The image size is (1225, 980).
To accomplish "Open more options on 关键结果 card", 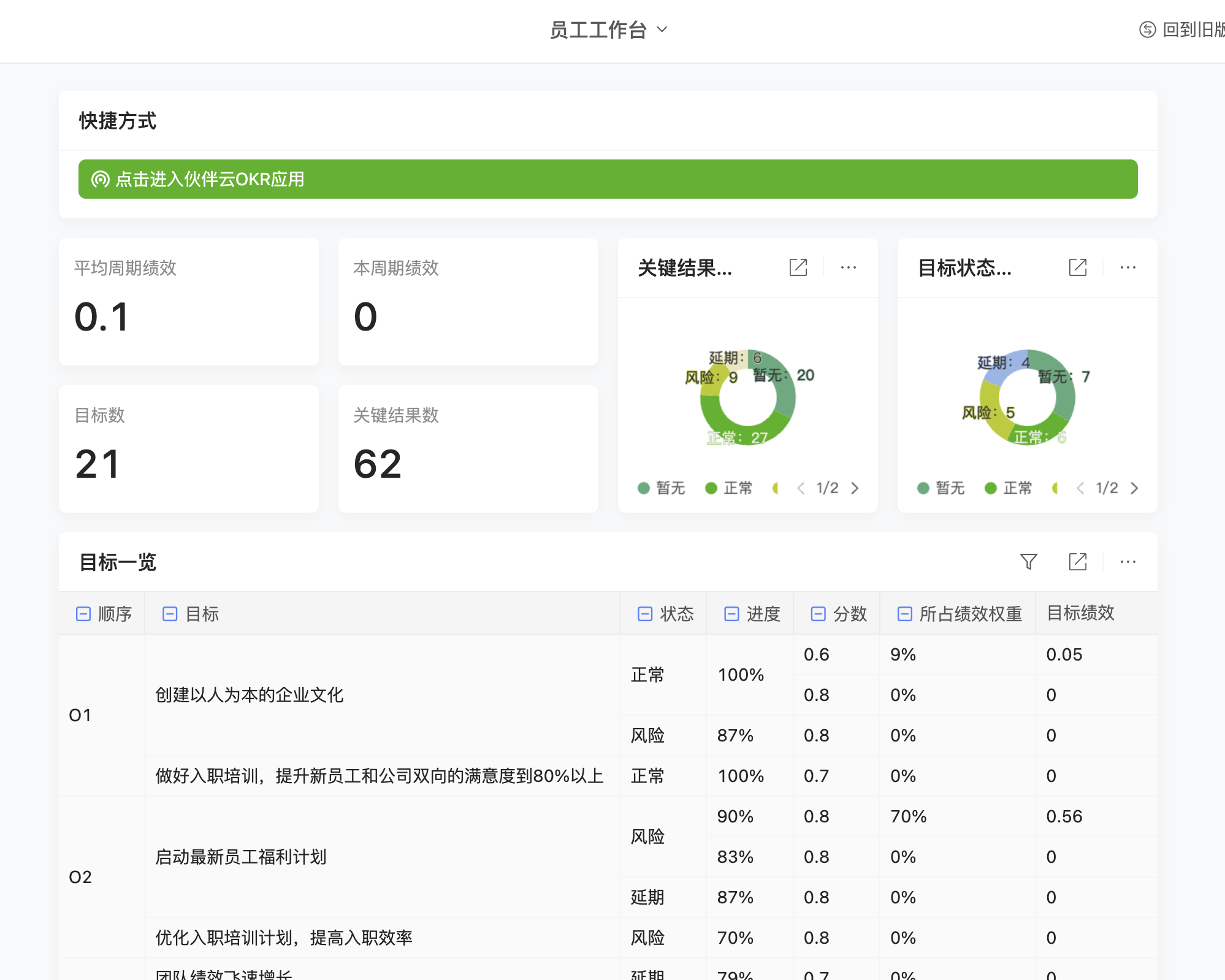I will click(x=848, y=267).
